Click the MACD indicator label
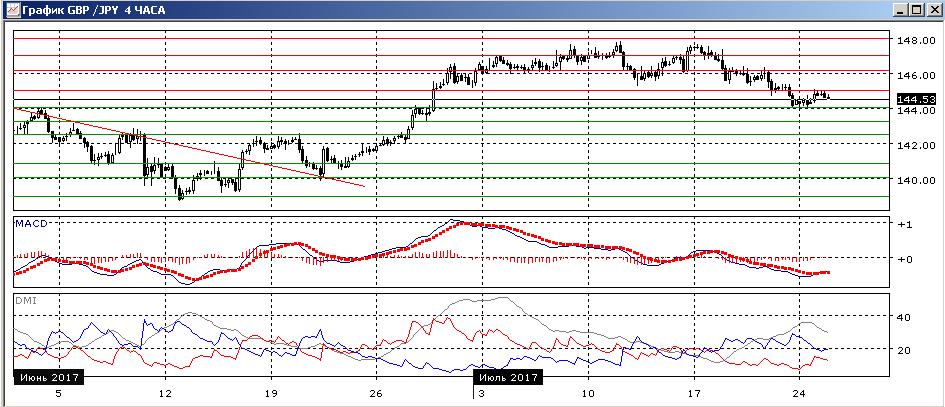945x407 pixels. click(31, 223)
